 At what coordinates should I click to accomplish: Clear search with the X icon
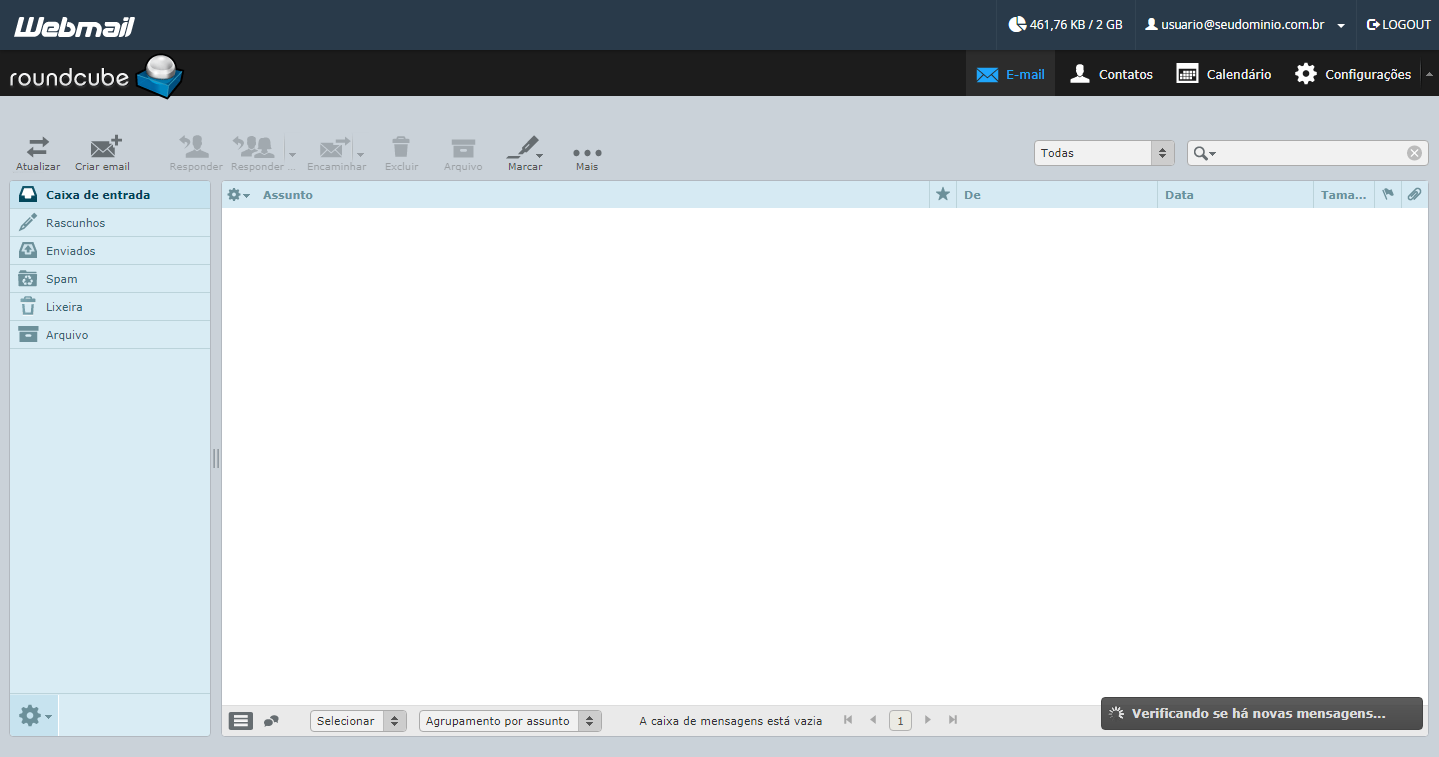click(x=1414, y=153)
